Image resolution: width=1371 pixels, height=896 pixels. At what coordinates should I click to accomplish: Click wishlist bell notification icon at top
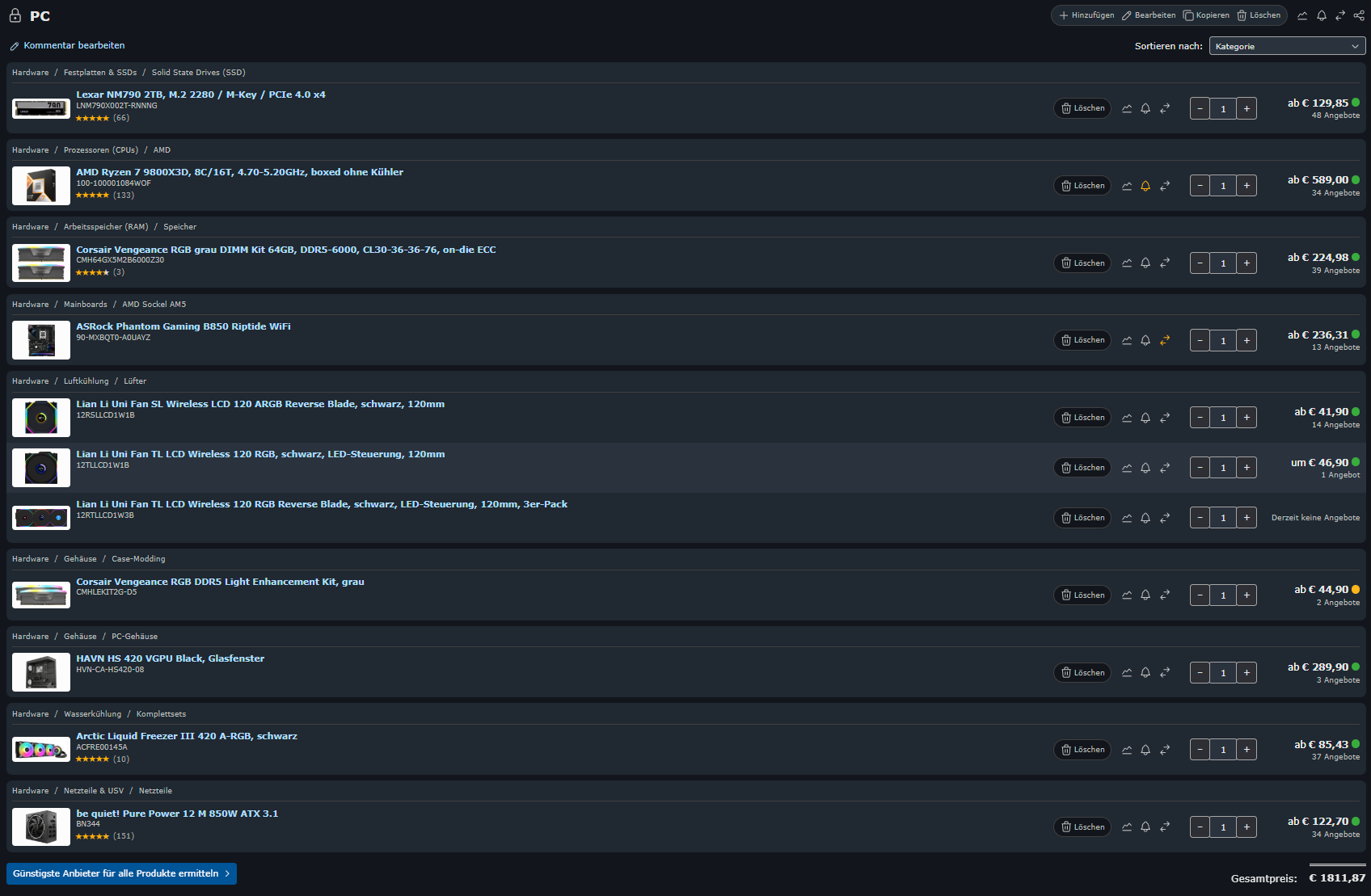(1322, 15)
